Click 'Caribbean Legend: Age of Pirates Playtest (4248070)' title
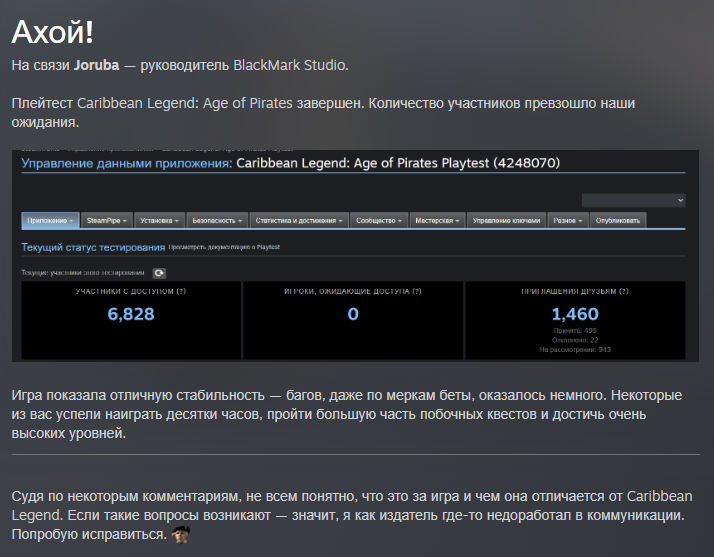 pyautogui.click(x=398, y=163)
